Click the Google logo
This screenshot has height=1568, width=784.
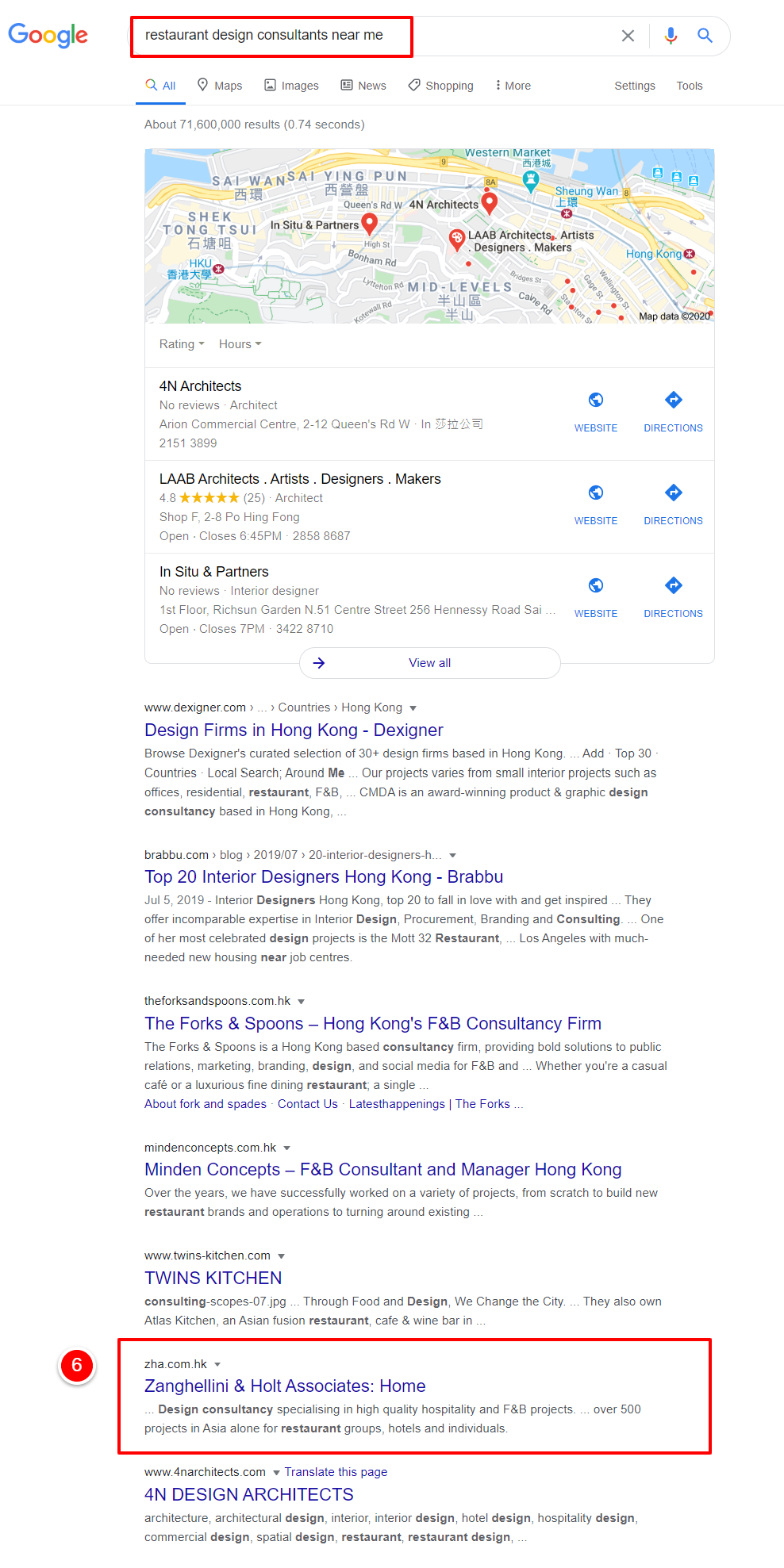click(x=48, y=35)
